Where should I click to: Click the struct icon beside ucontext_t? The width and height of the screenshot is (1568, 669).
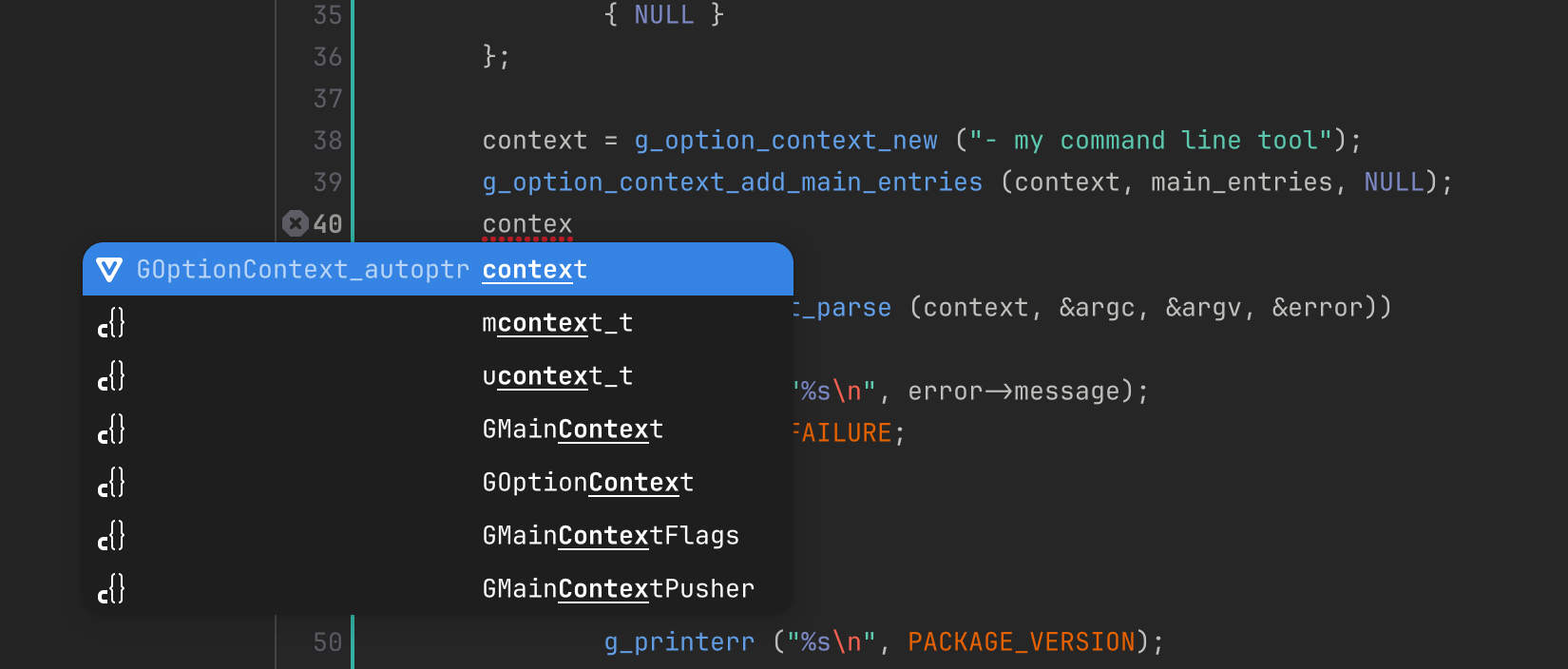pos(111,376)
